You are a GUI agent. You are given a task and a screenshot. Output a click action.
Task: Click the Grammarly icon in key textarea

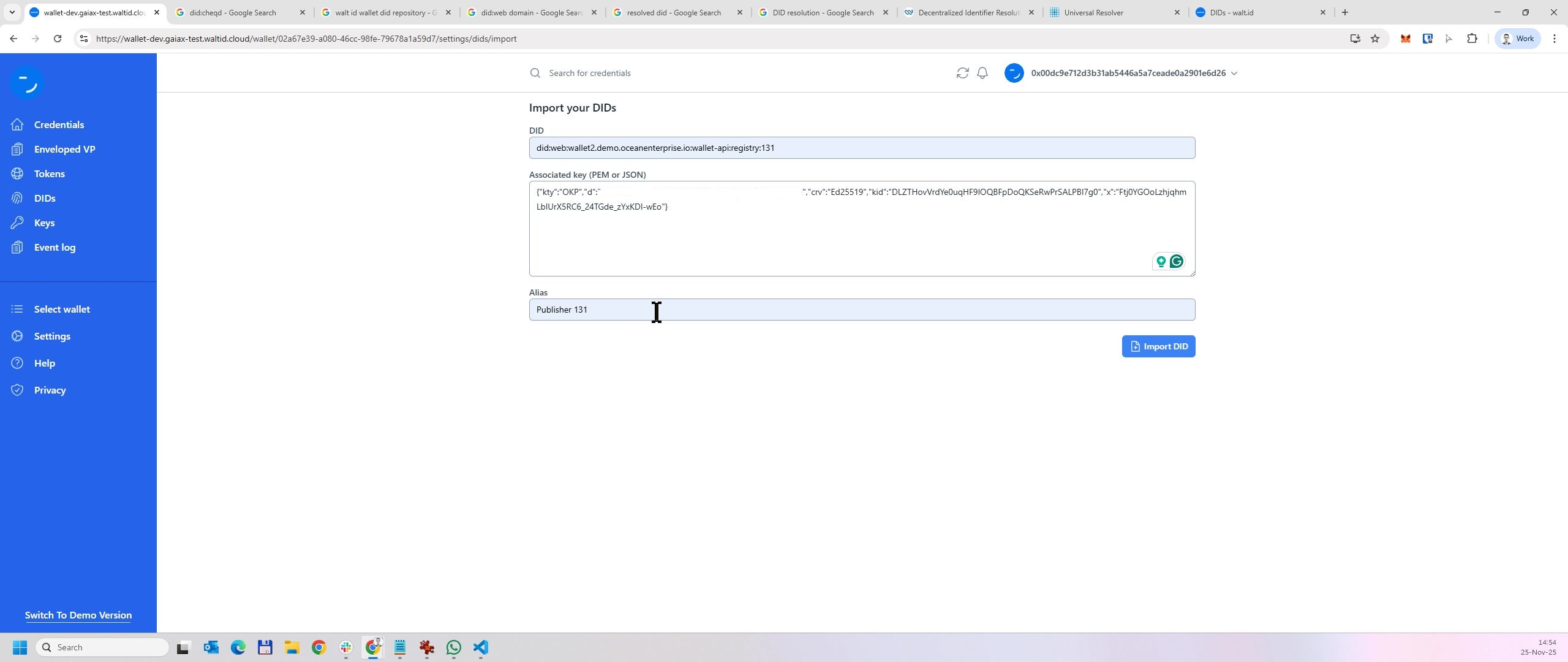(1176, 262)
